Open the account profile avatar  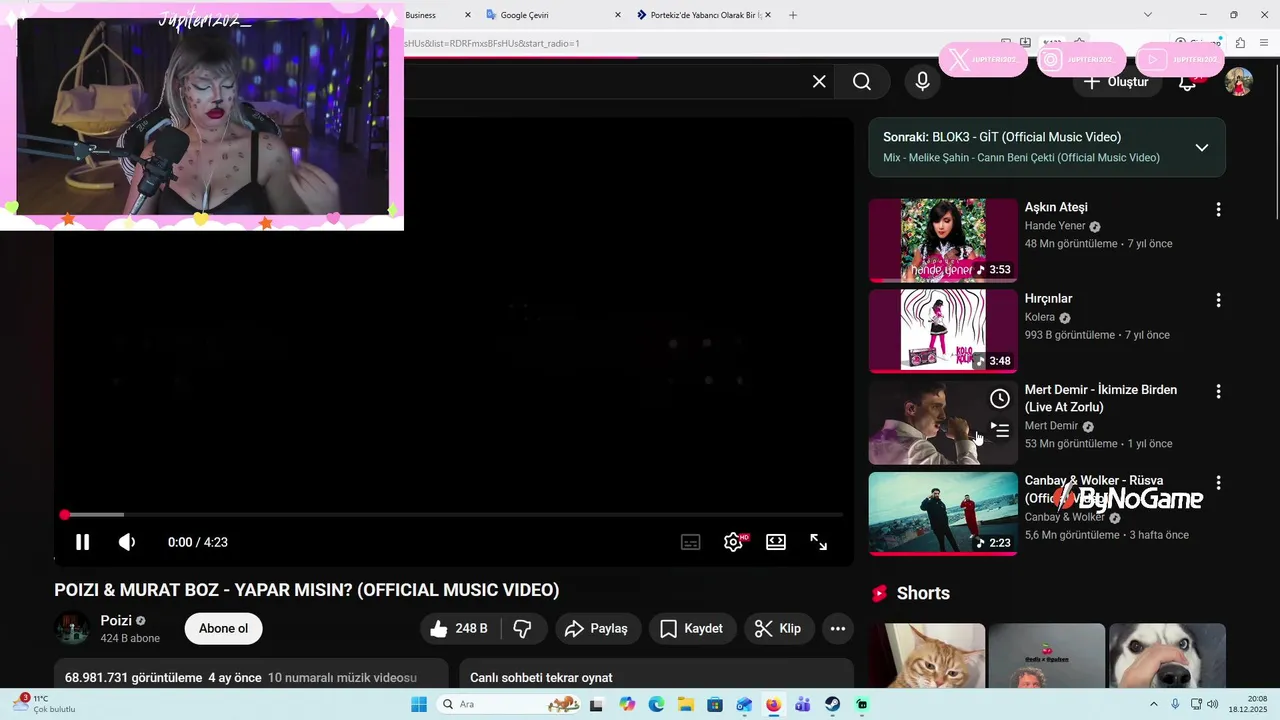coord(1239,82)
